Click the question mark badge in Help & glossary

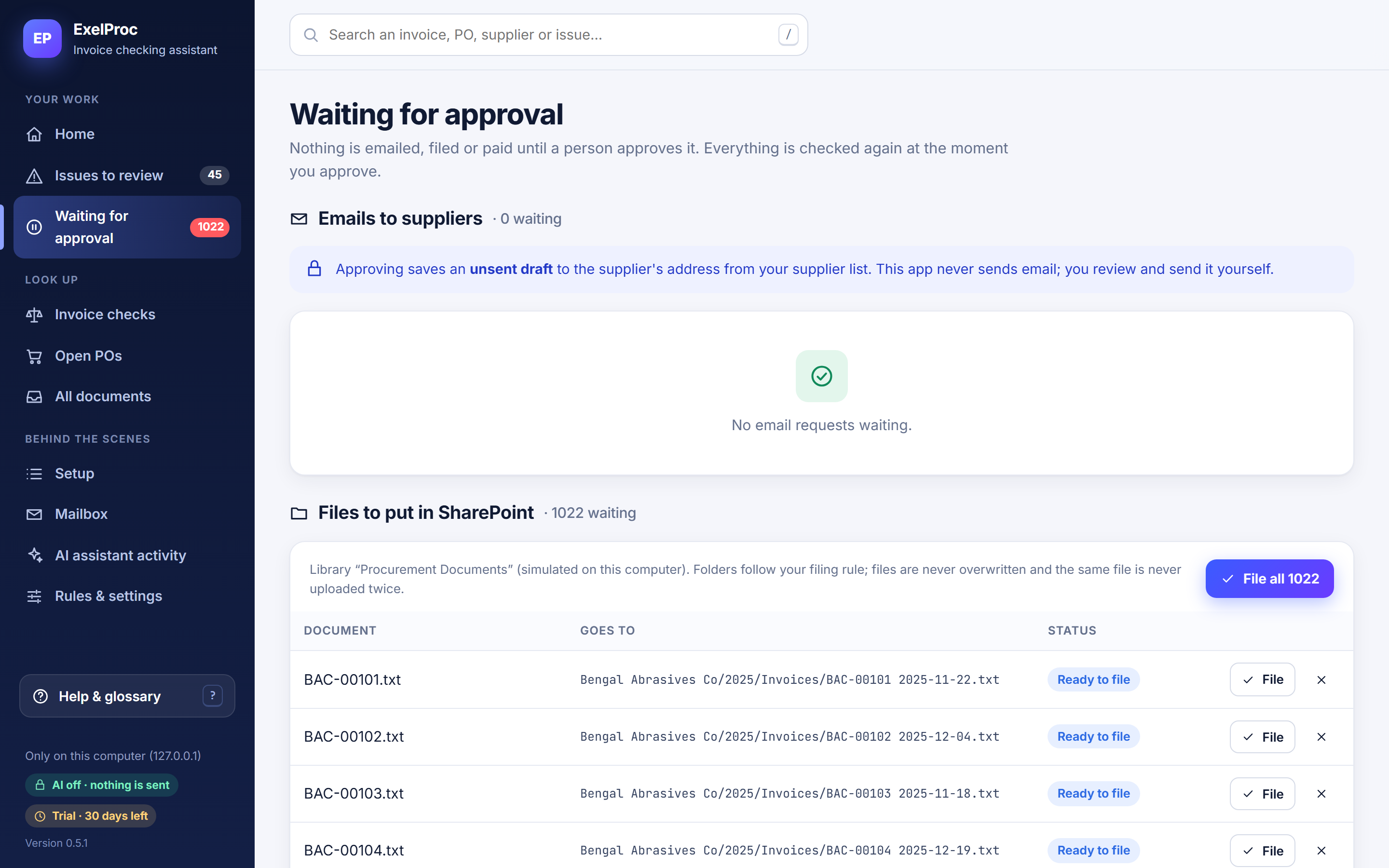pyautogui.click(x=212, y=696)
